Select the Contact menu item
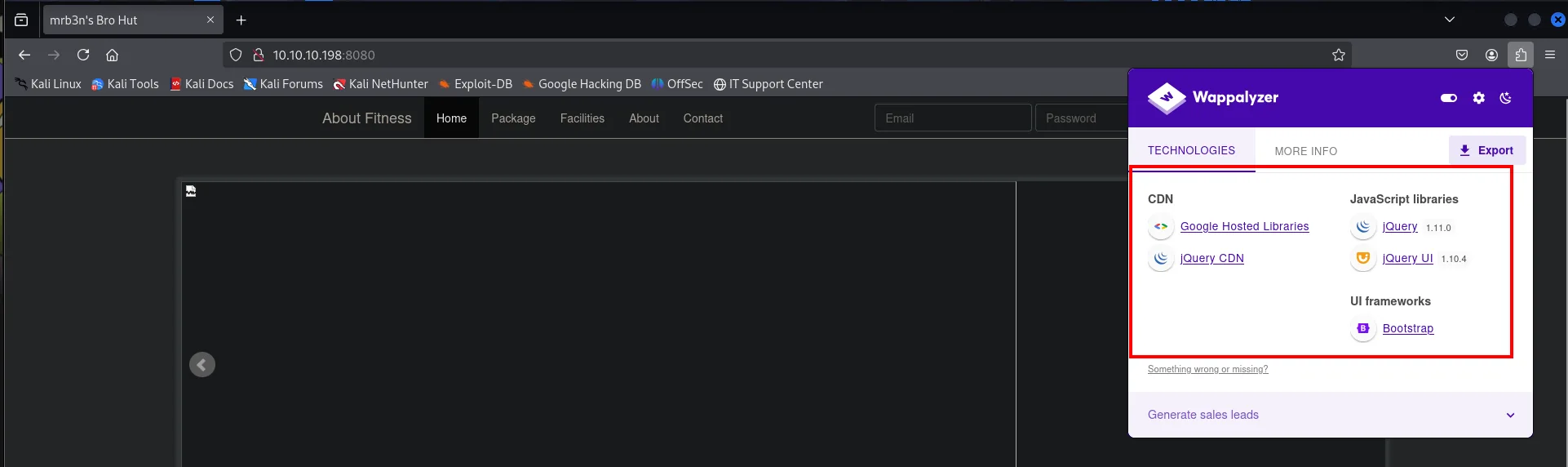Screen dimensions: 1568x467 pos(703,118)
